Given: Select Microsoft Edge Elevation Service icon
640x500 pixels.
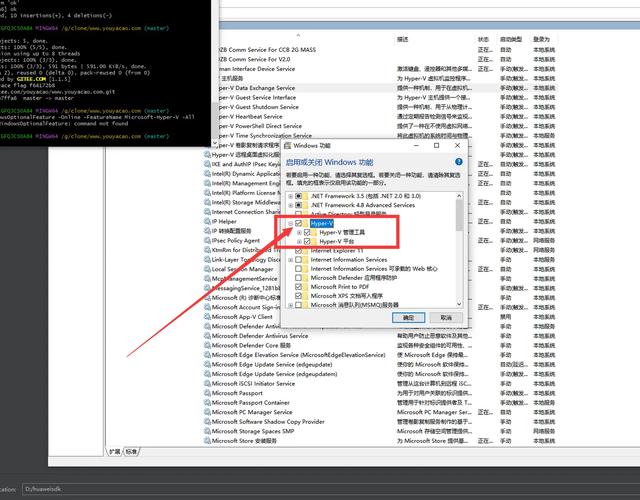Looking at the screenshot, I should 207,355.
